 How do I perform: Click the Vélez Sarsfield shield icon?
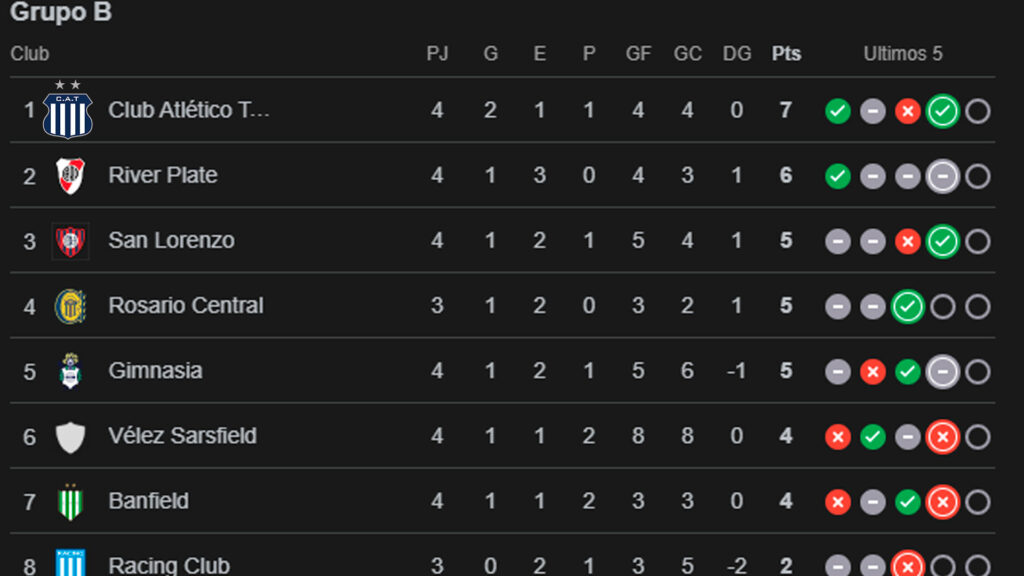(x=70, y=437)
